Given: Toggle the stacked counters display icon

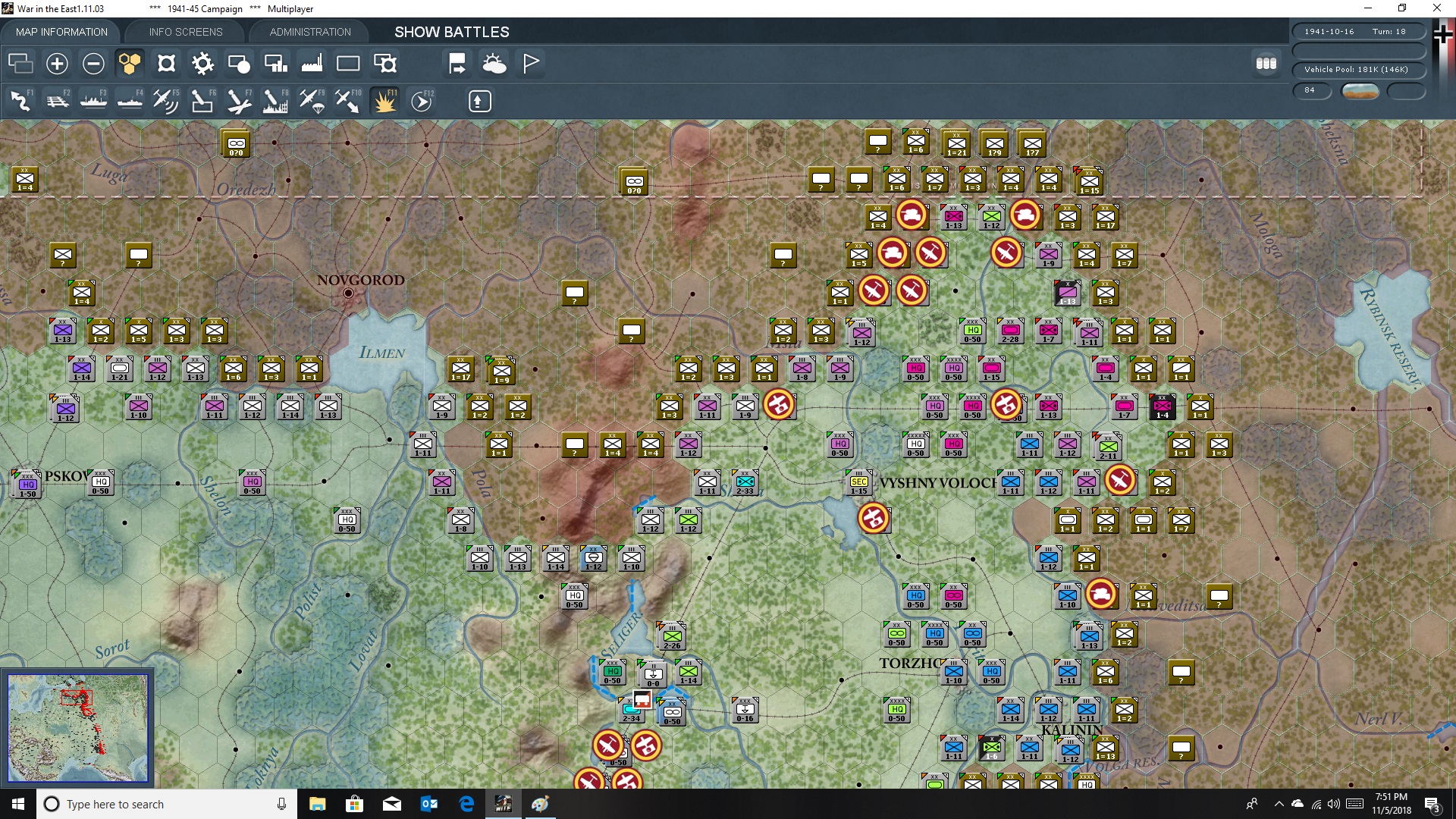Looking at the screenshot, I should tap(1266, 64).
